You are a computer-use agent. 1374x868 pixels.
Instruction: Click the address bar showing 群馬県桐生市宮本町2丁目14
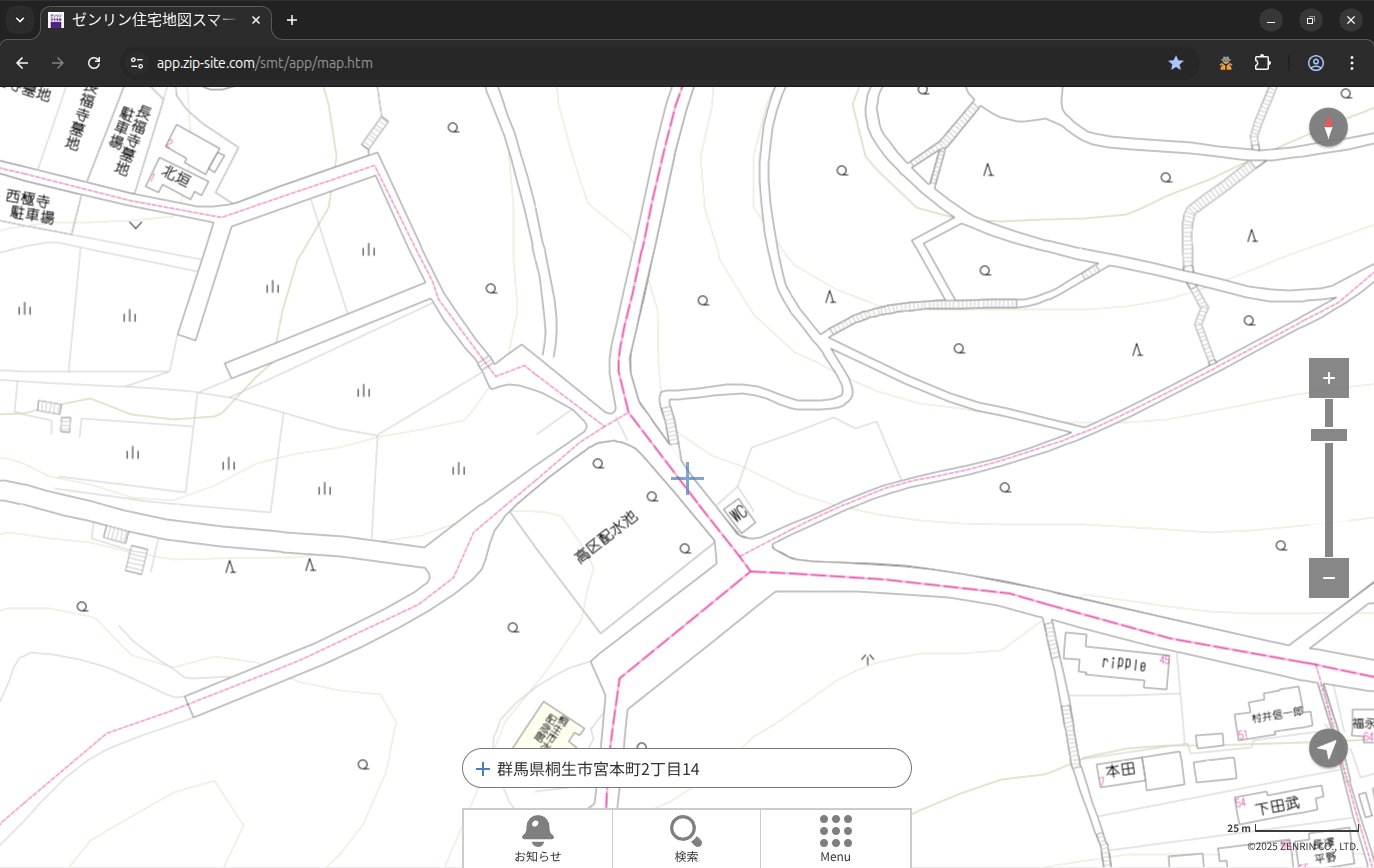(686, 769)
